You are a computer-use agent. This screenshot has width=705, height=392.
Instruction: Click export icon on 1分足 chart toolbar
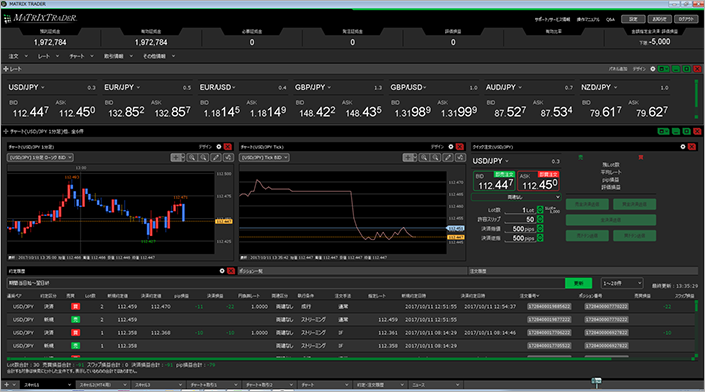pyautogui.click(x=228, y=157)
